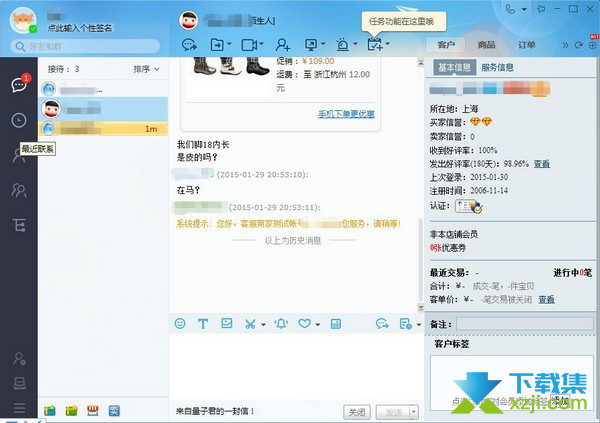
Task: Click the refresh icon in right panel
Action: (x=579, y=45)
